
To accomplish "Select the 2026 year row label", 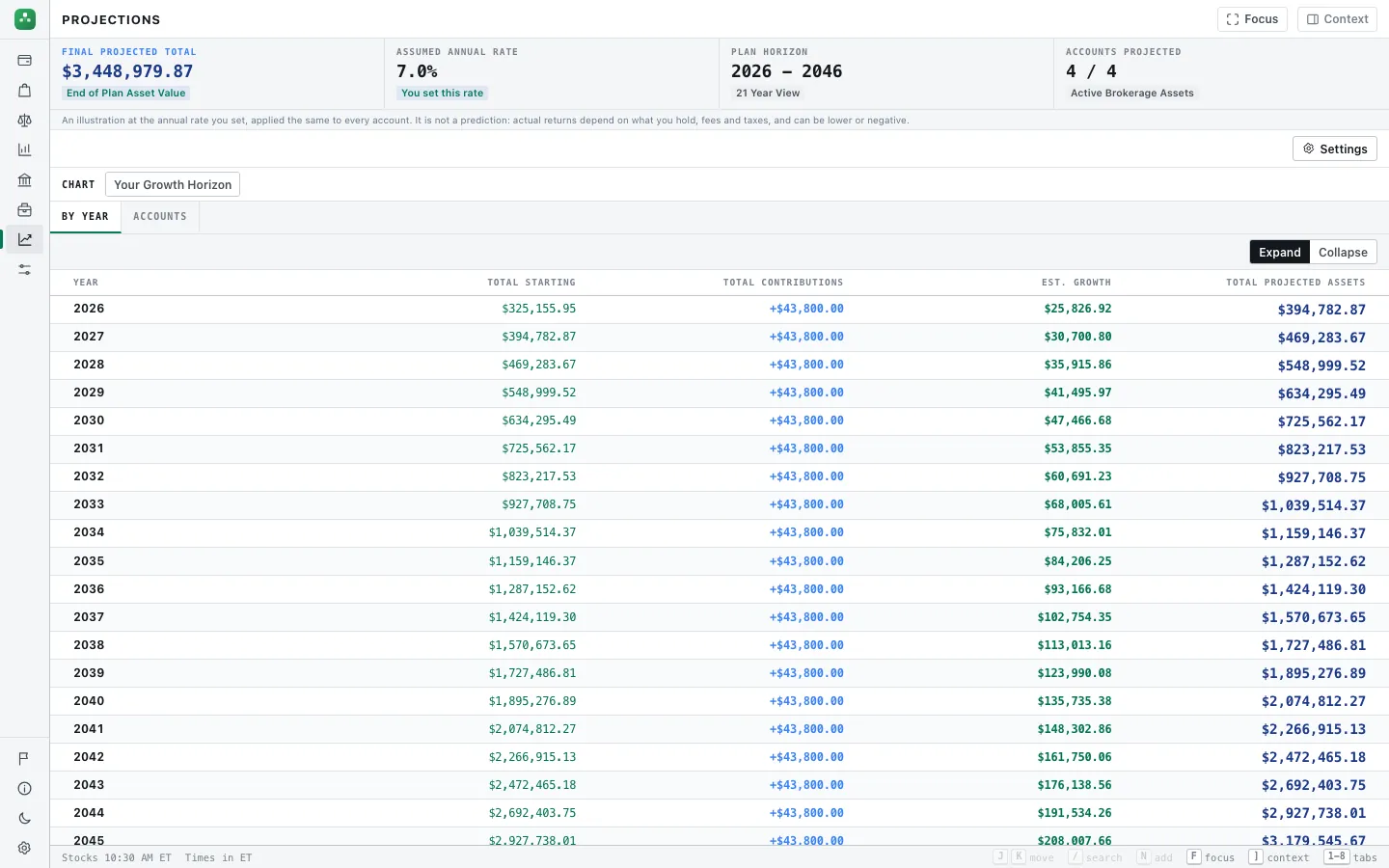I will [89, 309].
